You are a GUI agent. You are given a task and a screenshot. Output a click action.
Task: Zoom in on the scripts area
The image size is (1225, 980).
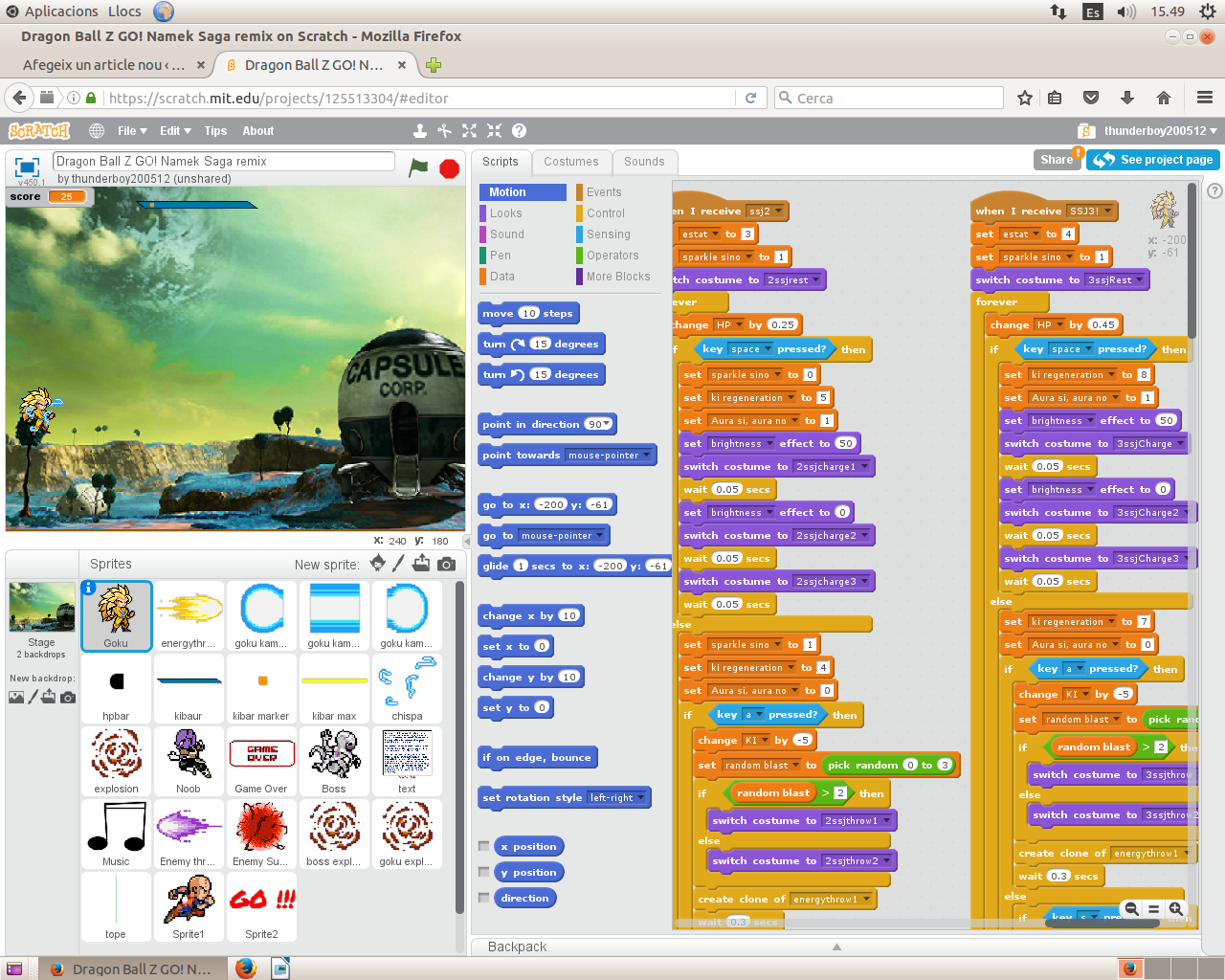click(1176, 908)
